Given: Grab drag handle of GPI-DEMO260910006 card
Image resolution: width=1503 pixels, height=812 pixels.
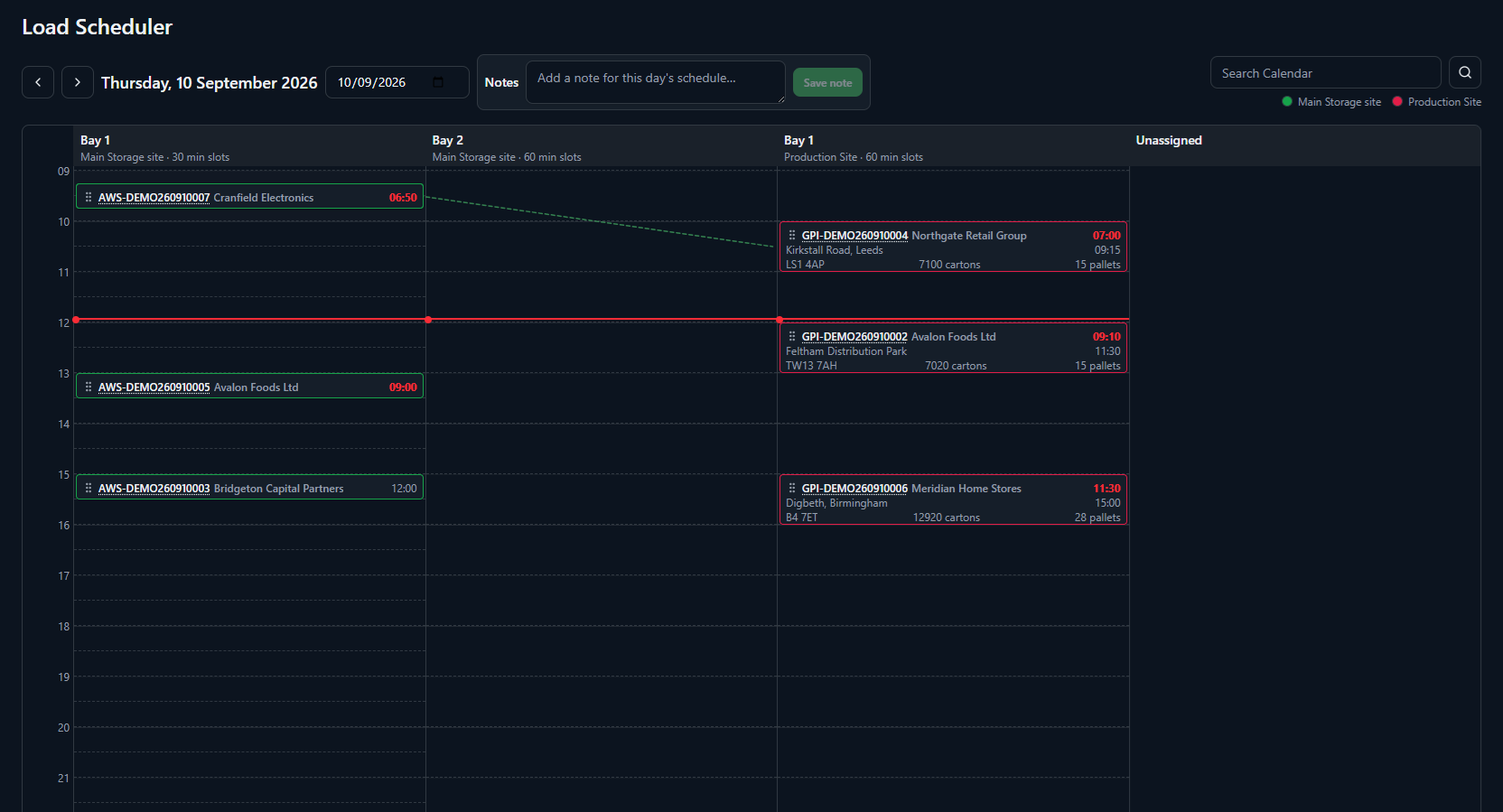Looking at the screenshot, I should point(792,488).
